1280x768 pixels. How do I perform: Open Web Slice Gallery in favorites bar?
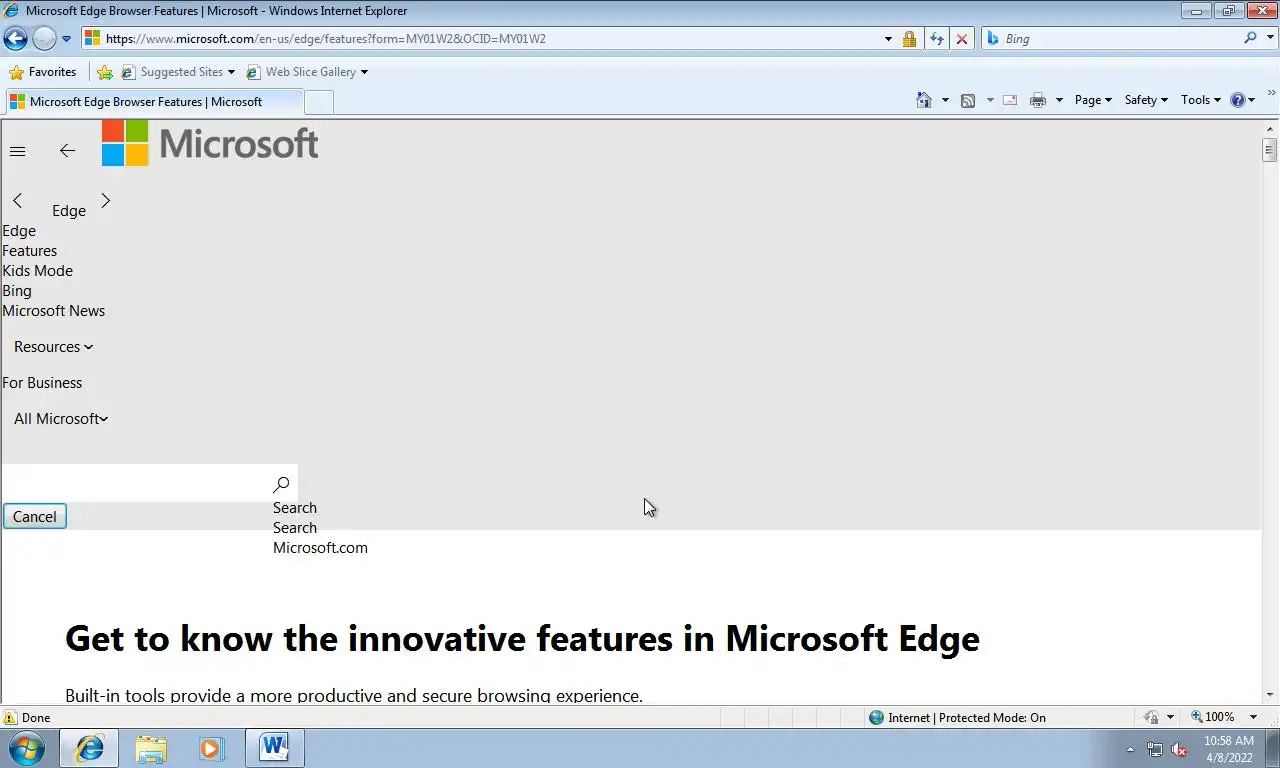coord(307,72)
